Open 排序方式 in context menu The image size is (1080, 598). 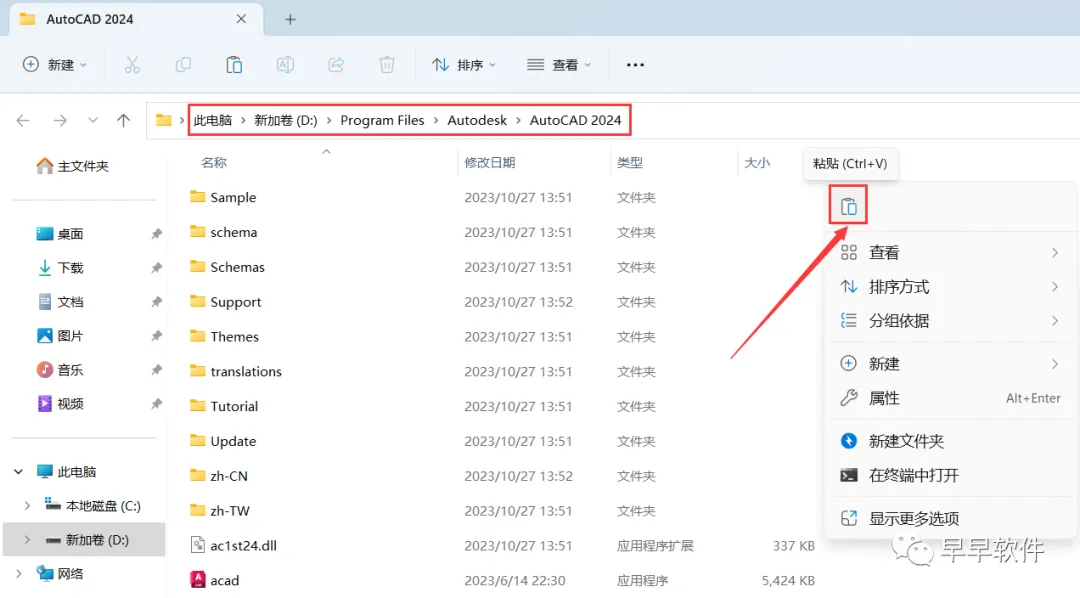pyautogui.click(x=951, y=287)
